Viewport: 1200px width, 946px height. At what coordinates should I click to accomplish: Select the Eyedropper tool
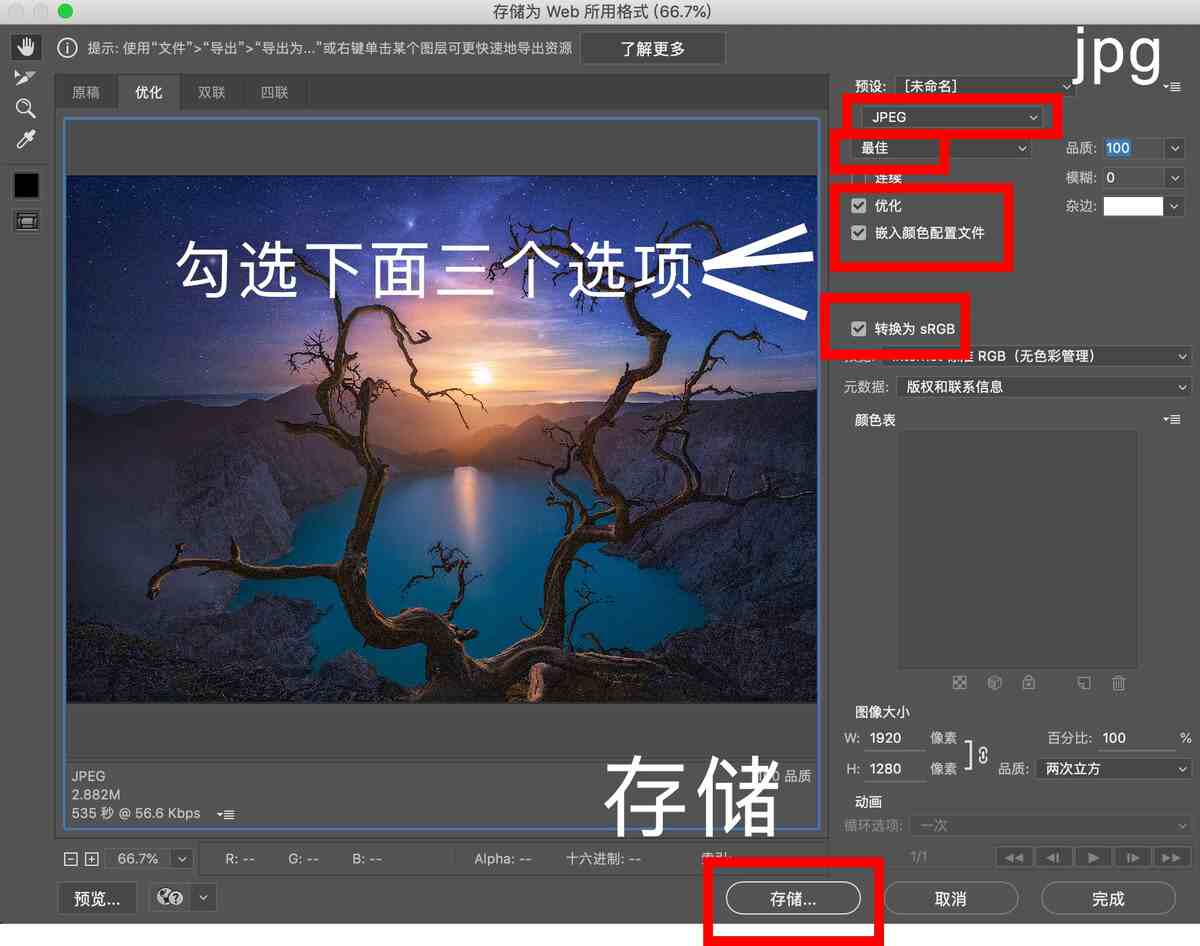[x=26, y=140]
